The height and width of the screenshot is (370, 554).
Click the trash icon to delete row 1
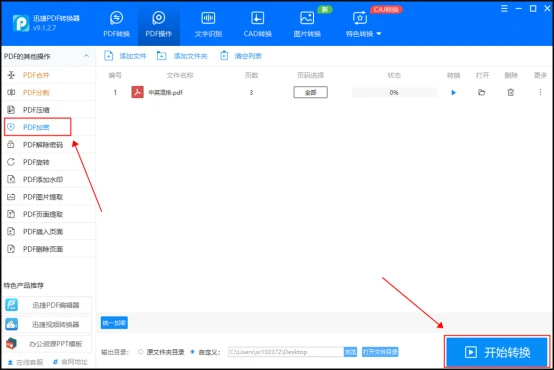[511, 93]
